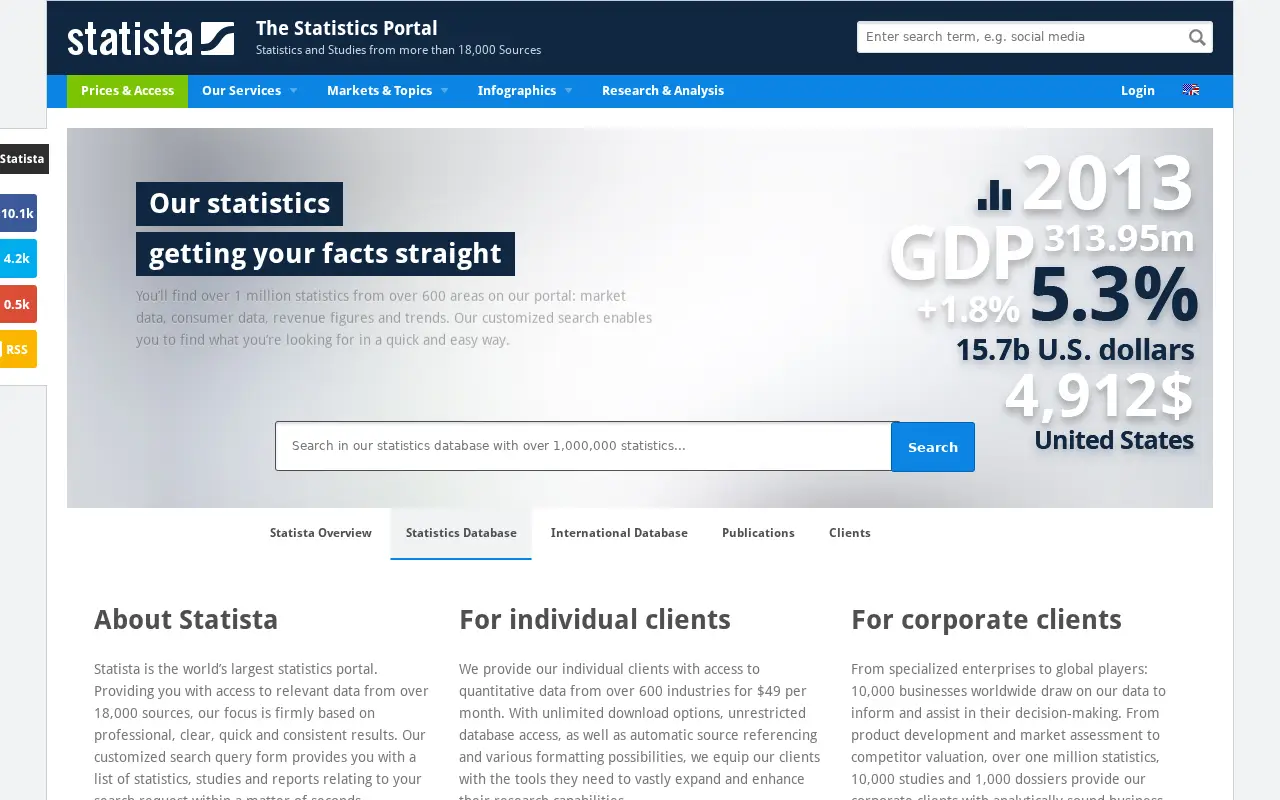Expand the Markets & Topics dropdown menu
This screenshot has height=800, width=1280.
point(387,91)
